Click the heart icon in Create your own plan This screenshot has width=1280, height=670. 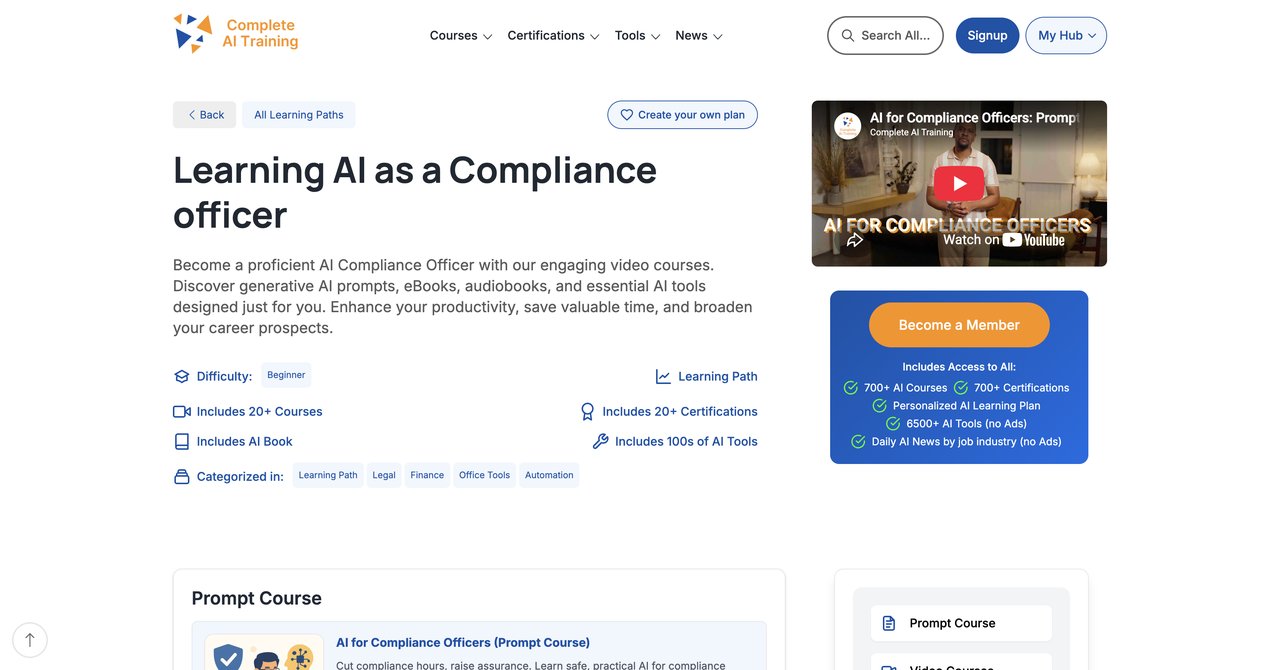[627, 115]
